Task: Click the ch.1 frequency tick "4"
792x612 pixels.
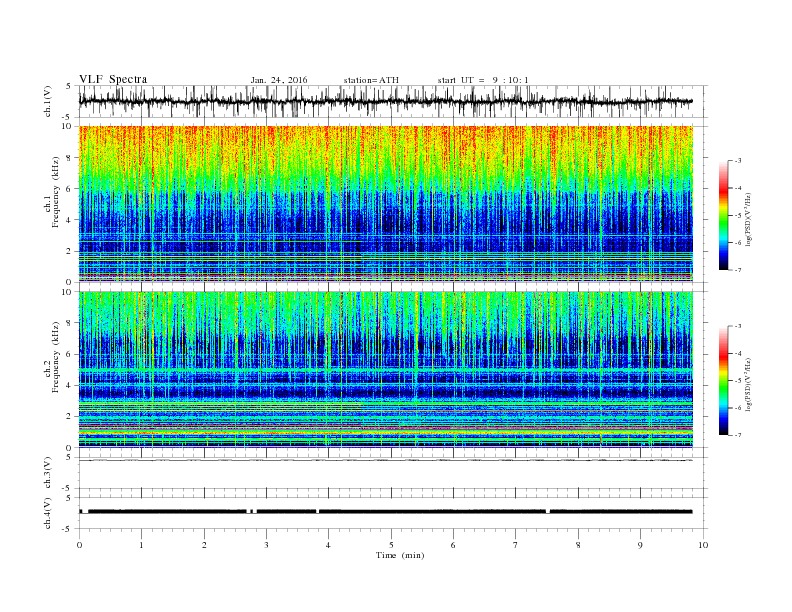Action: pyautogui.click(x=70, y=220)
